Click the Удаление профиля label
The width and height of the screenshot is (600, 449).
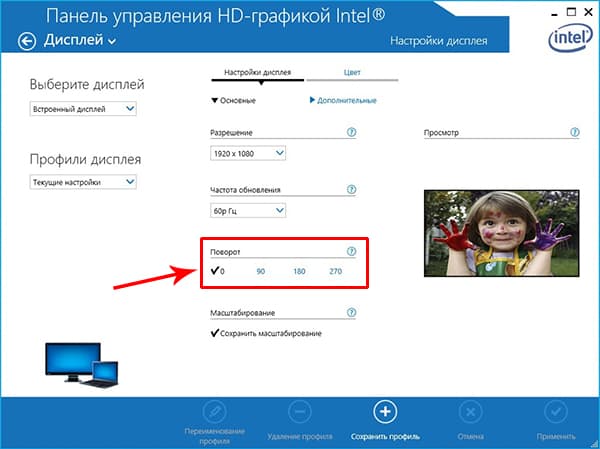pyautogui.click(x=300, y=436)
